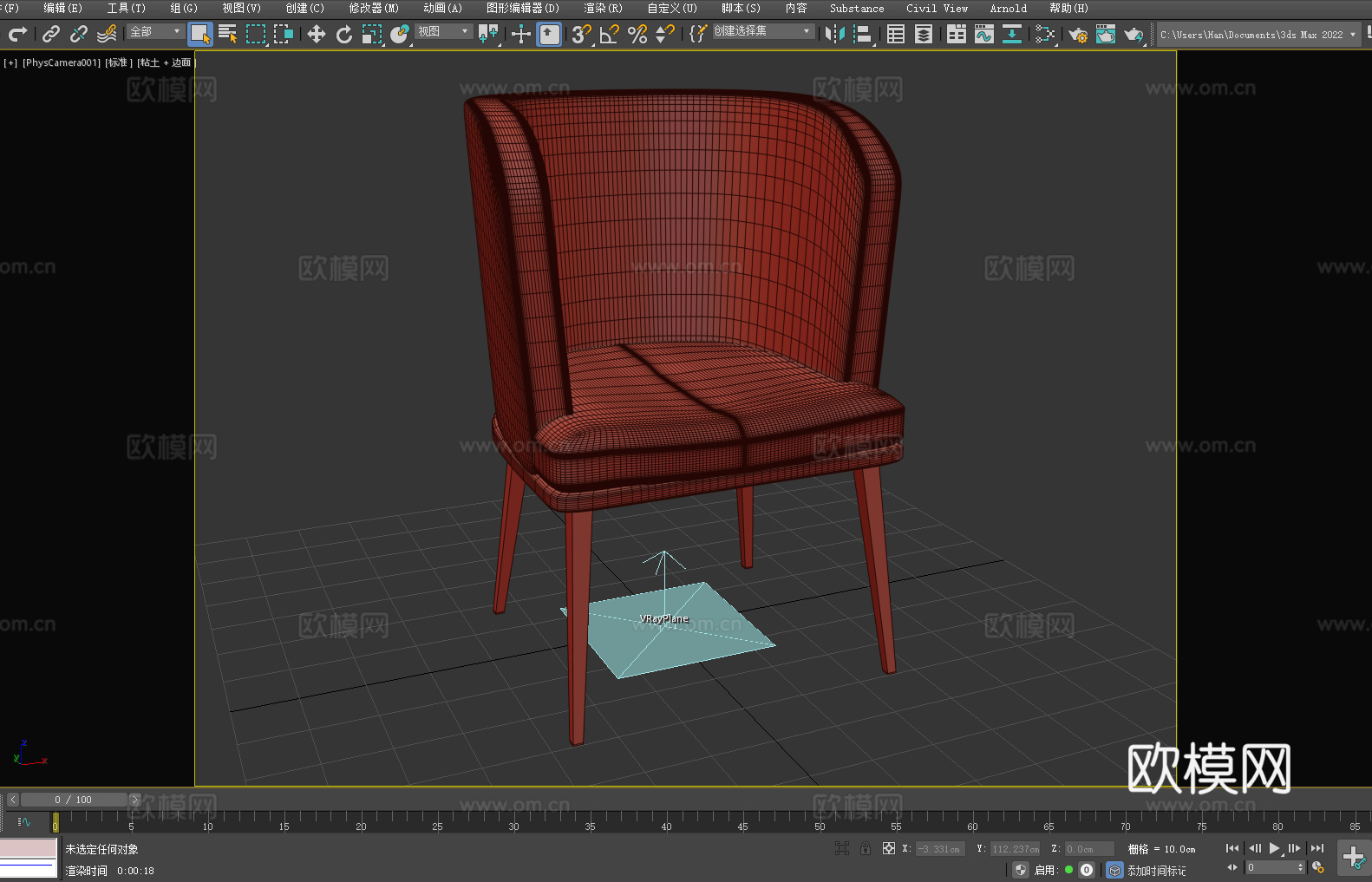1372x882 pixels.
Task: Open project path dropdown C:\Users\Han\Documents
Action: [x=1258, y=35]
